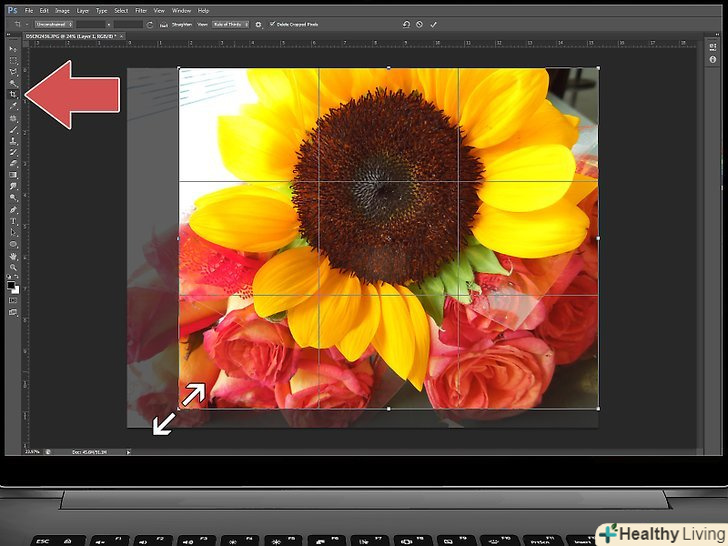
Task: Open the Unconstrained aspect ratio dropdown
Action: [x=53, y=23]
